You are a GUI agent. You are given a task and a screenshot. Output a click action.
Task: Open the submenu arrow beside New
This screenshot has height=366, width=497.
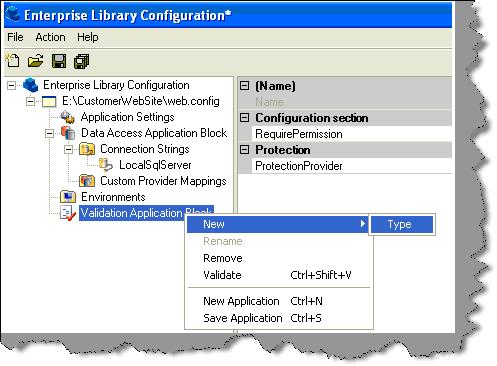363,224
